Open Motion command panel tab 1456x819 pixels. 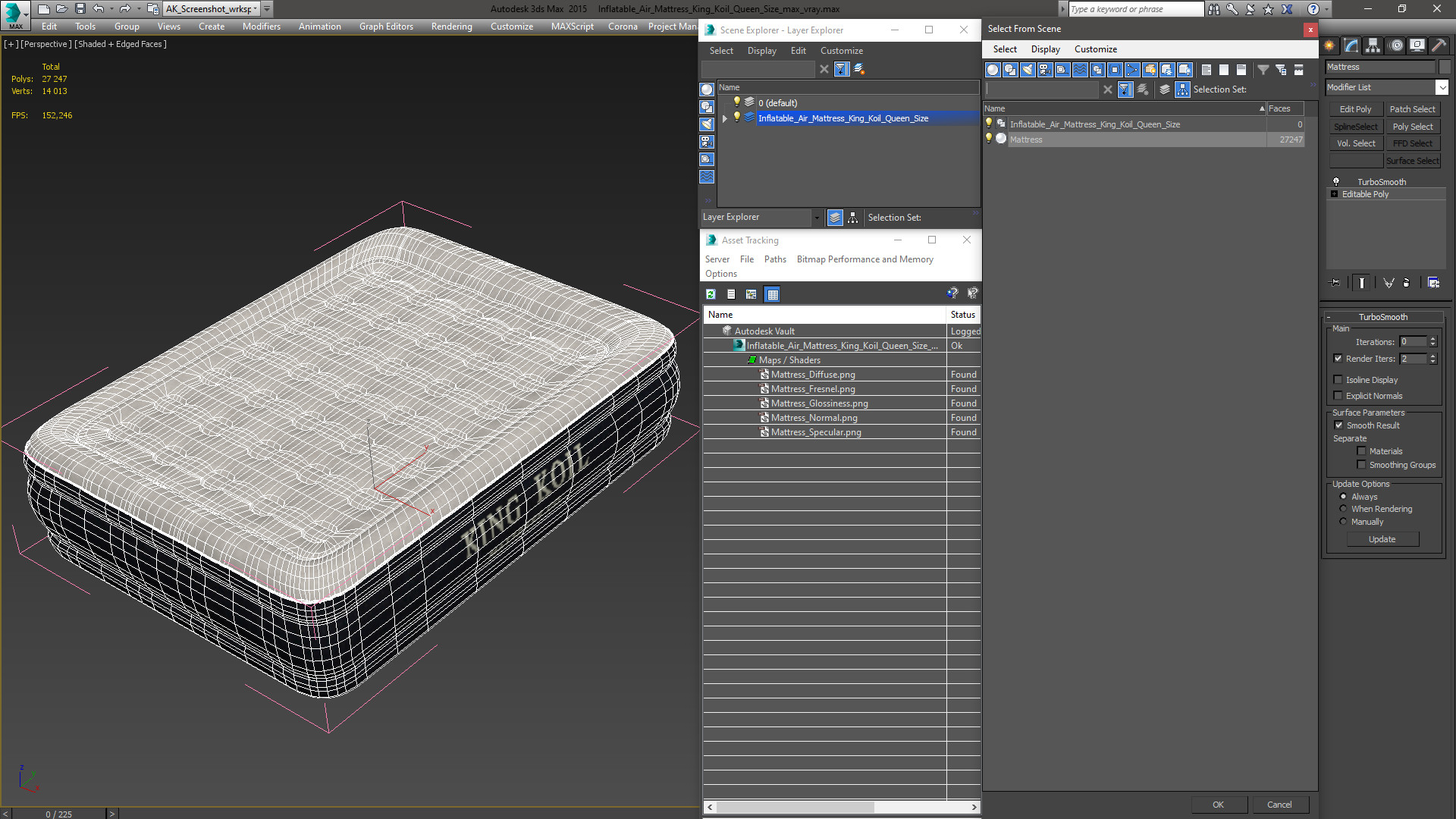coord(1395,45)
